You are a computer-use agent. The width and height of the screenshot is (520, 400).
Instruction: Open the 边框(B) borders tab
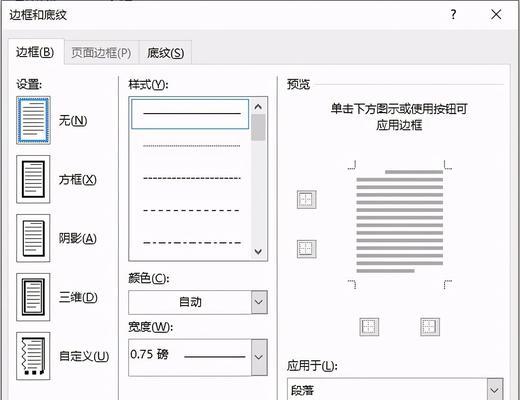pyautogui.click(x=35, y=52)
